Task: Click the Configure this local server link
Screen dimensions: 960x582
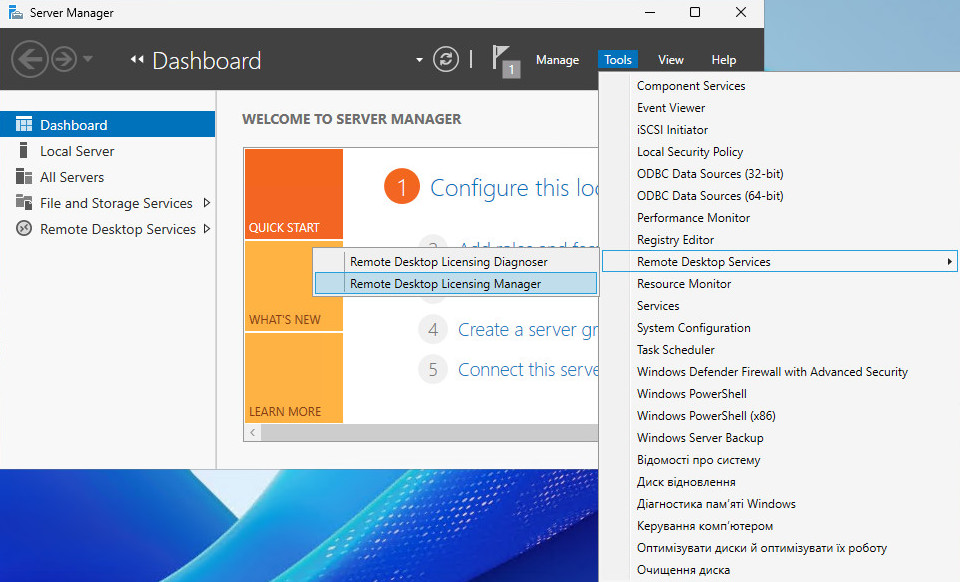Action: [514, 188]
